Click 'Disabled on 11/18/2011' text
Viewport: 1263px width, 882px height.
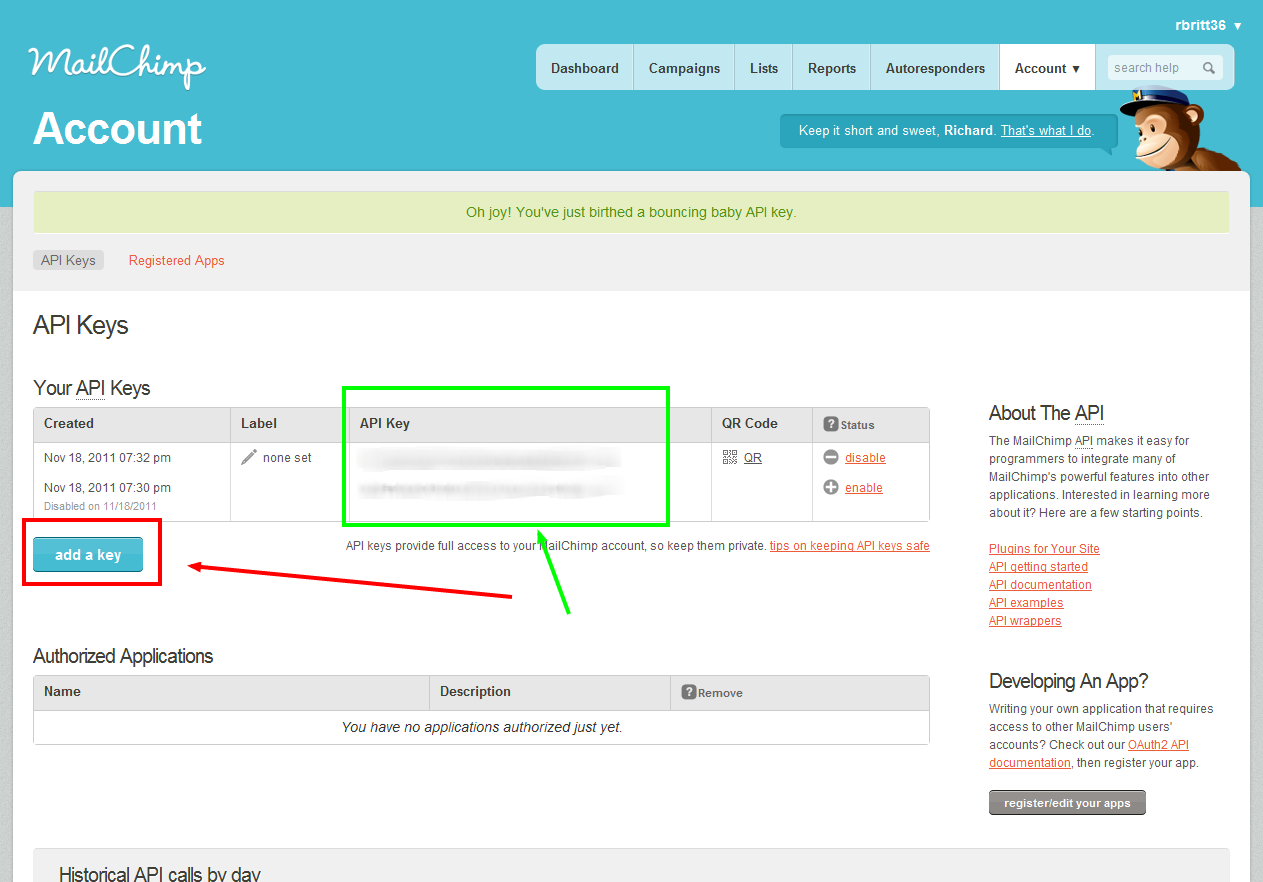pyautogui.click(x=100, y=506)
